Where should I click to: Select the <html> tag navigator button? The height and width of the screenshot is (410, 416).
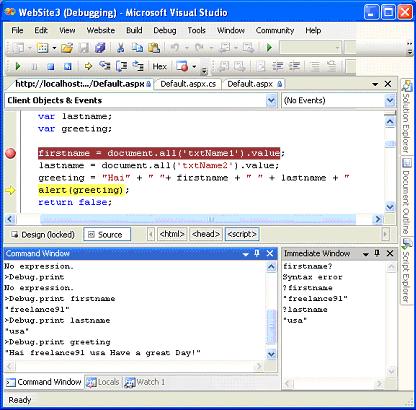pos(172,234)
